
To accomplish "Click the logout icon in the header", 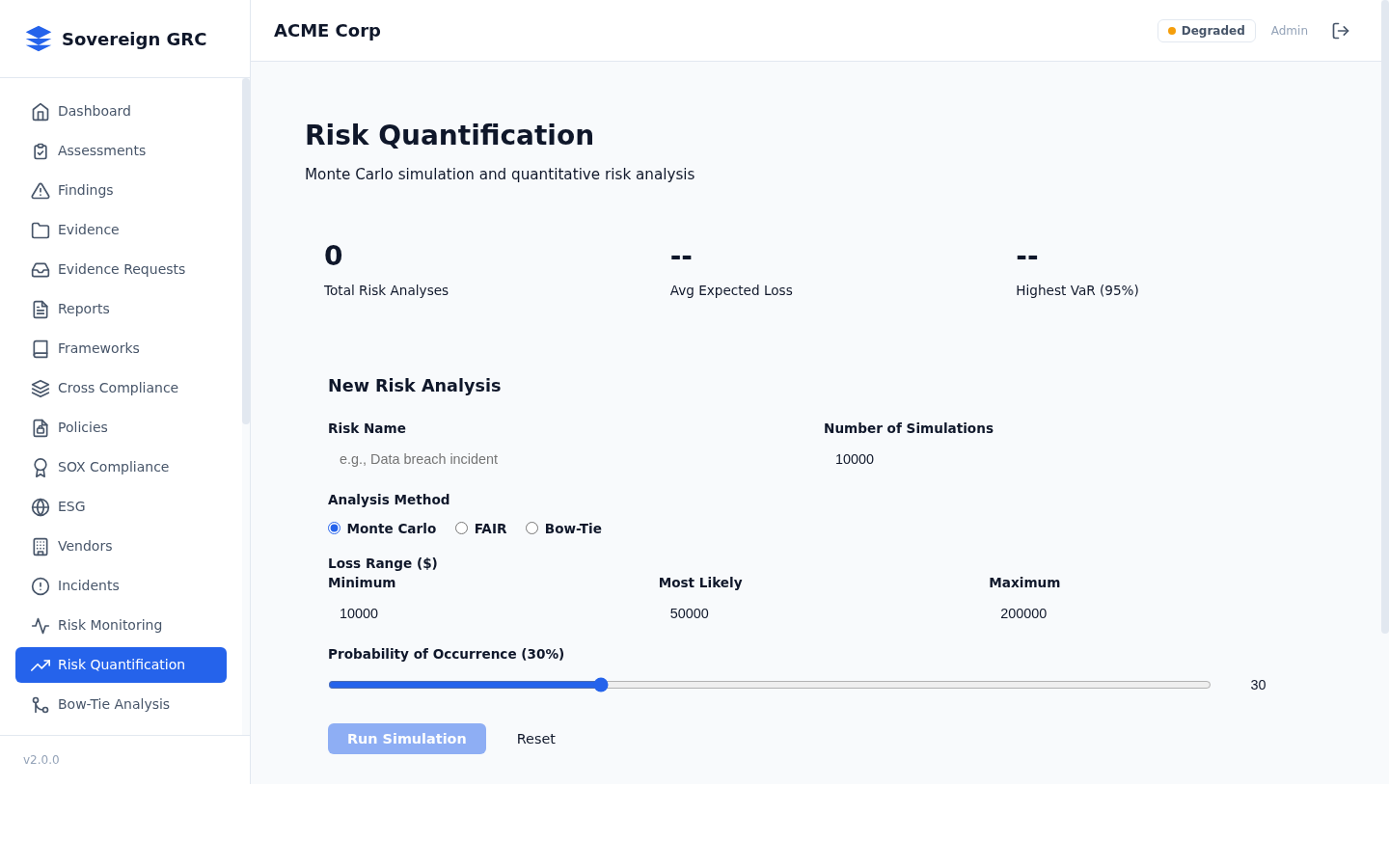I will [x=1341, y=30].
